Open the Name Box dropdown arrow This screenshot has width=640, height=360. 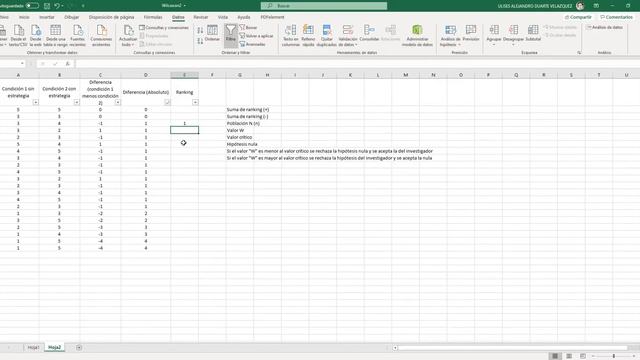pos(22,64)
